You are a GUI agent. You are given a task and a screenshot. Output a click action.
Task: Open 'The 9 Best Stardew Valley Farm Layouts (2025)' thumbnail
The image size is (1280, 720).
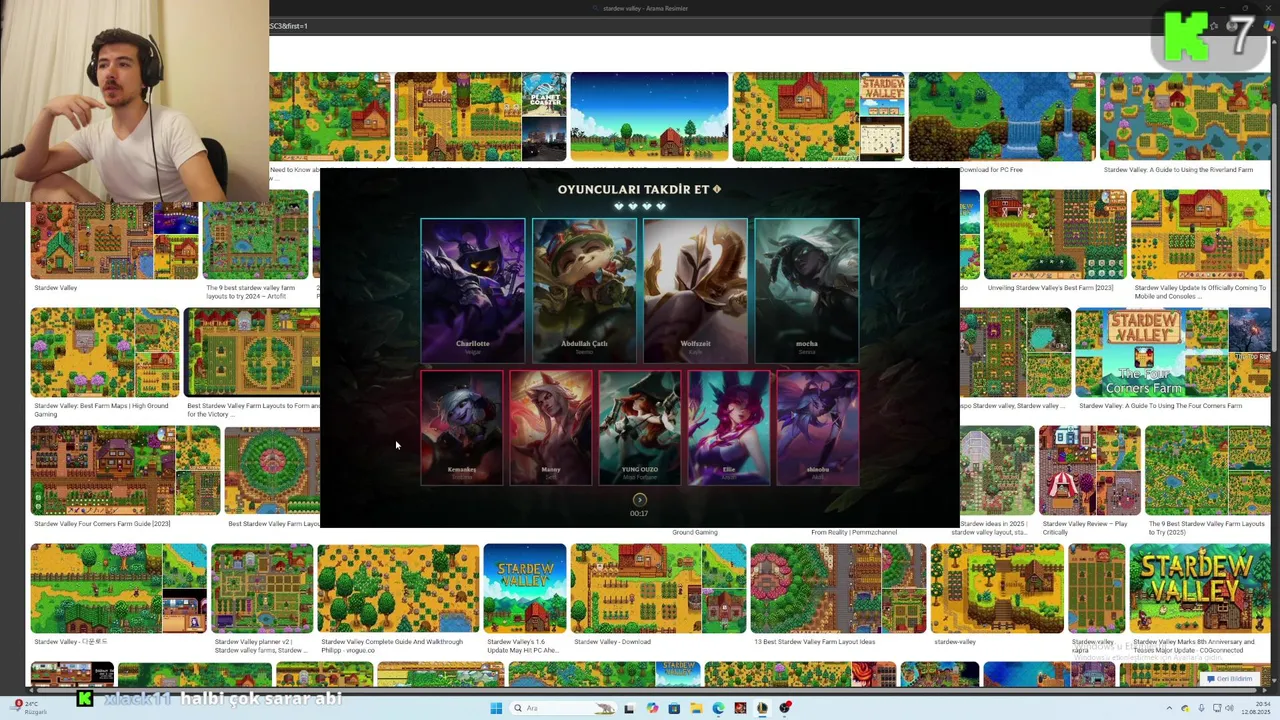tap(1208, 470)
